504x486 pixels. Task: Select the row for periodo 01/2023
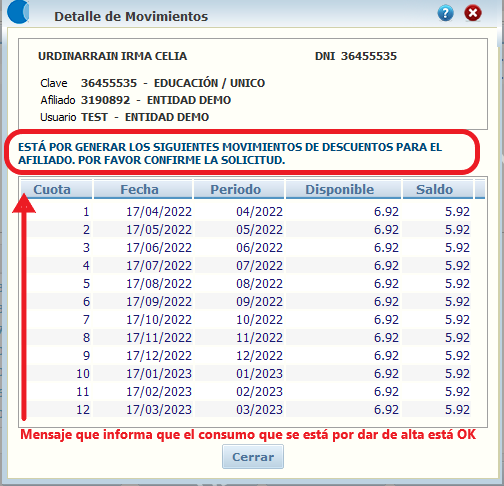coord(249,374)
